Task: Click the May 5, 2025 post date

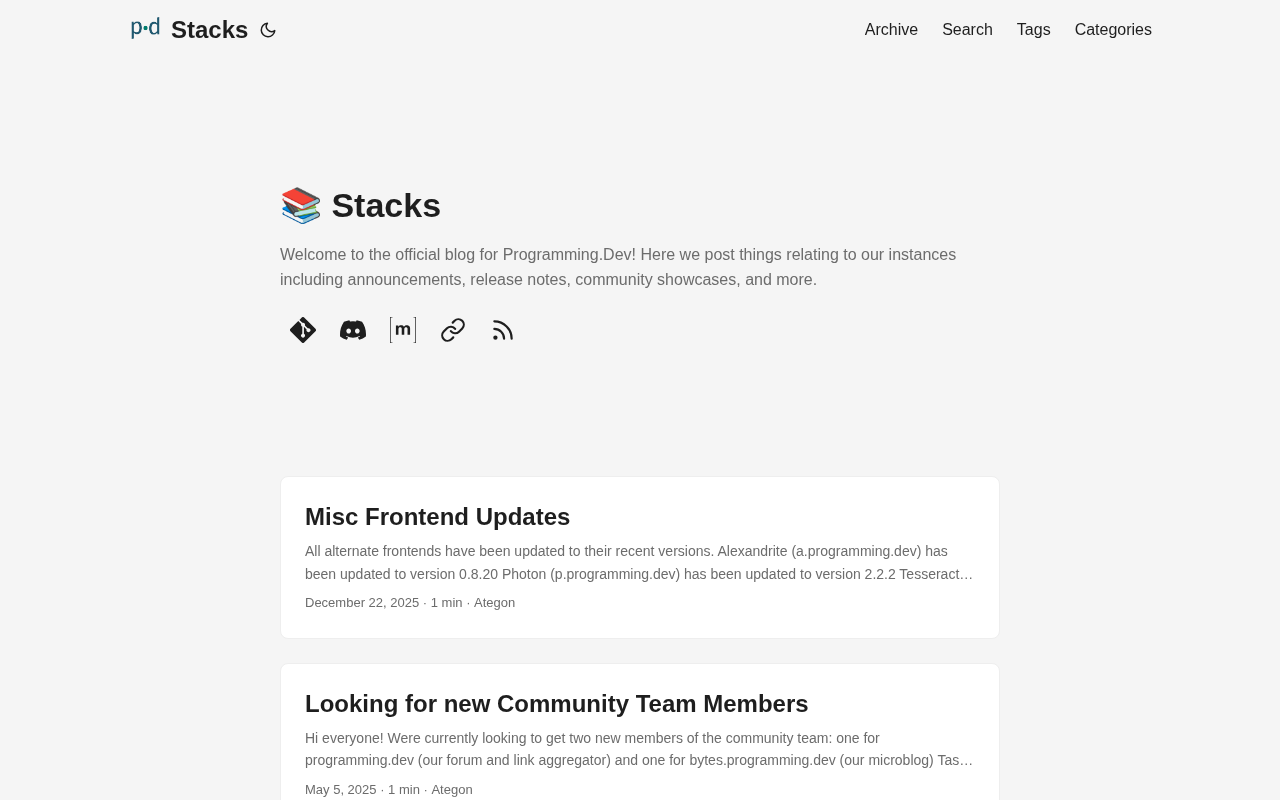Action: [341, 790]
